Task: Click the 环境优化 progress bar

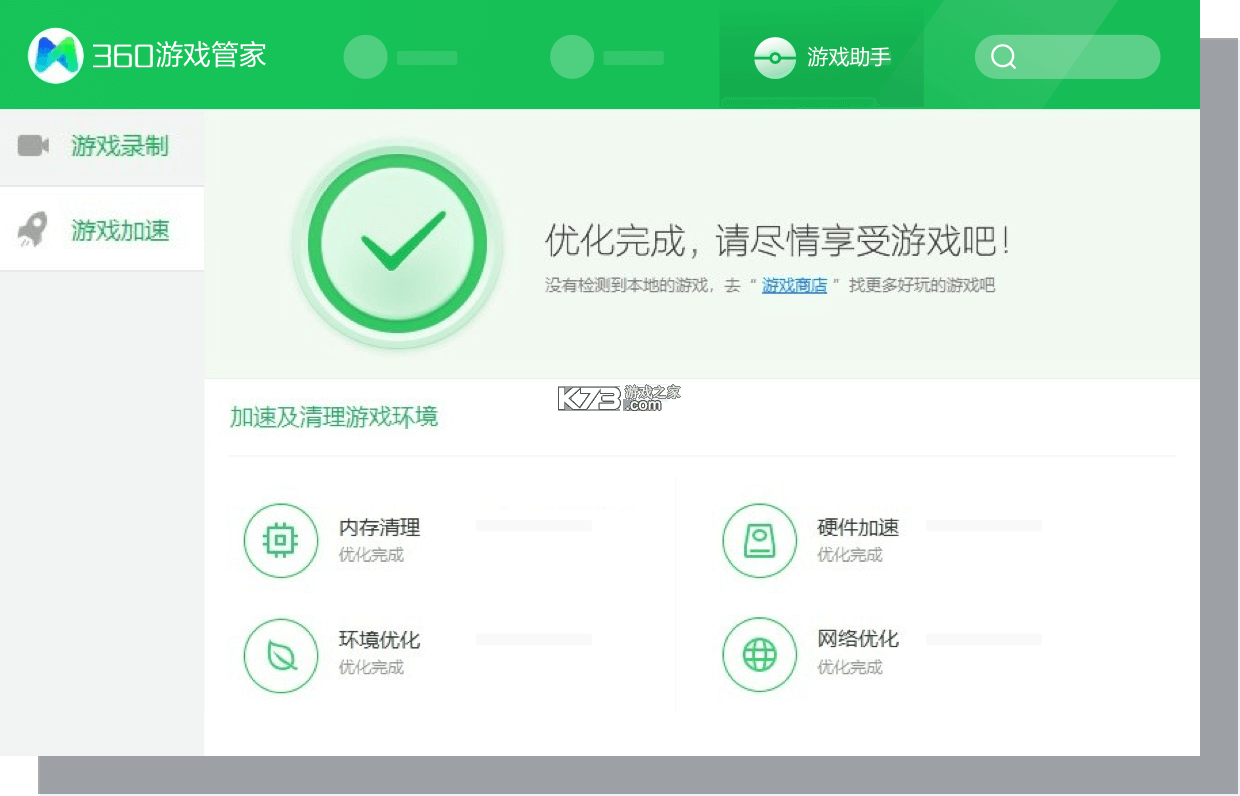Action: tap(534, 639)
